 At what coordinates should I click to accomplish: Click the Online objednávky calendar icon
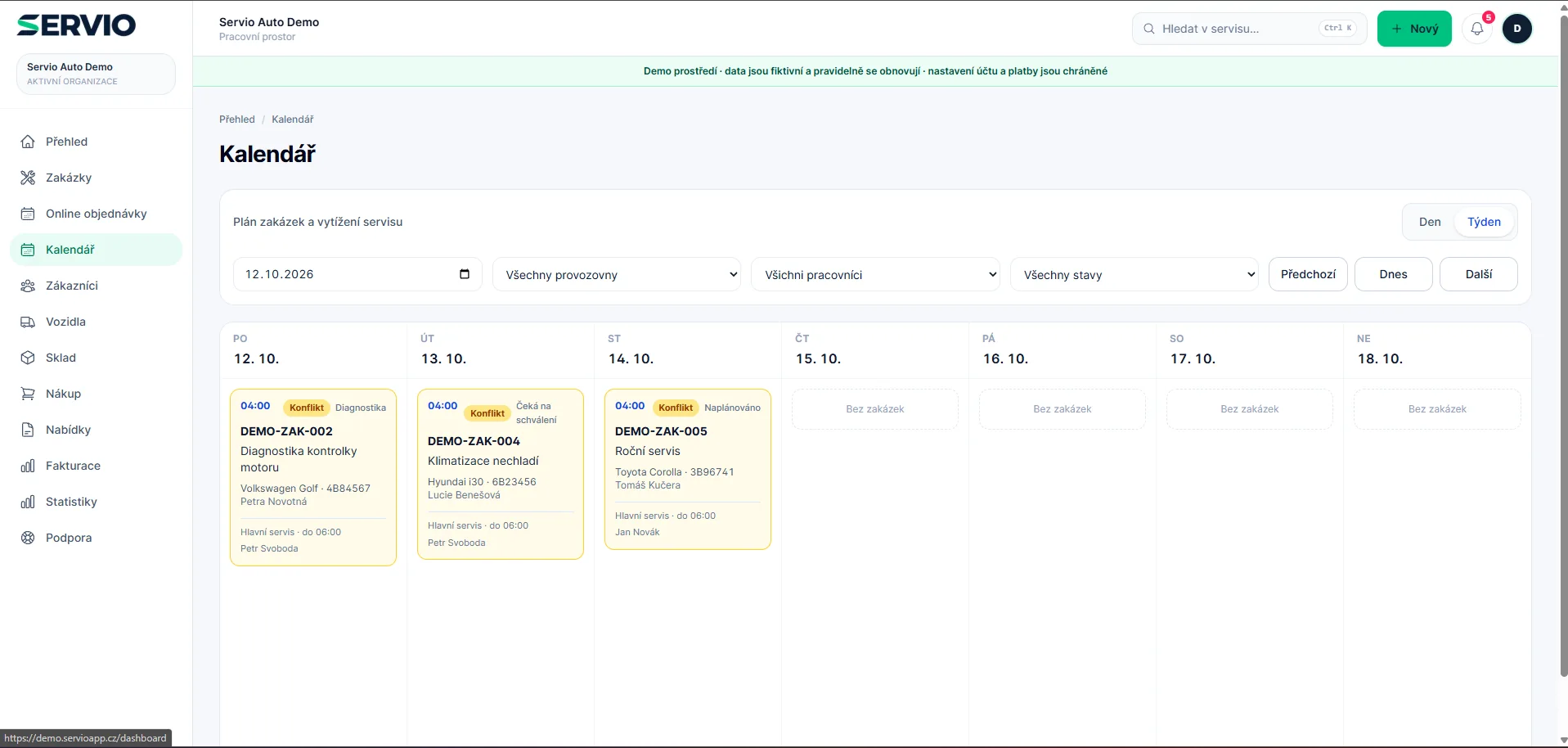coord(28,214)
